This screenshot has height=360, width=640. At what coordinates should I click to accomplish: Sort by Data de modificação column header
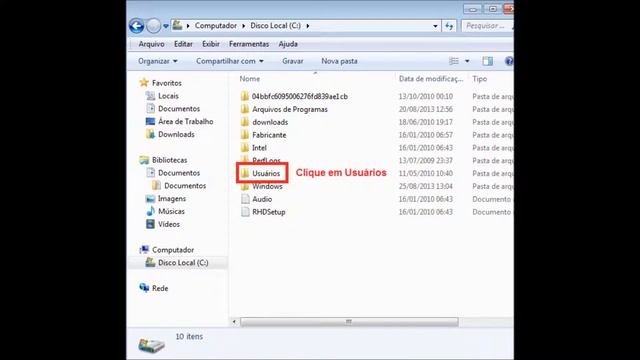pyautogui.click(x=431, y=79)
